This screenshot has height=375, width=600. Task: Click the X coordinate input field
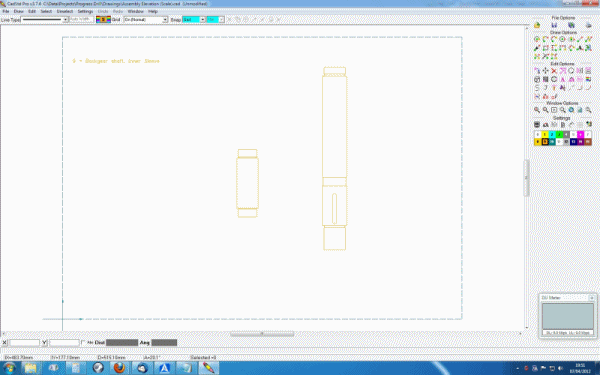(24, 343)
